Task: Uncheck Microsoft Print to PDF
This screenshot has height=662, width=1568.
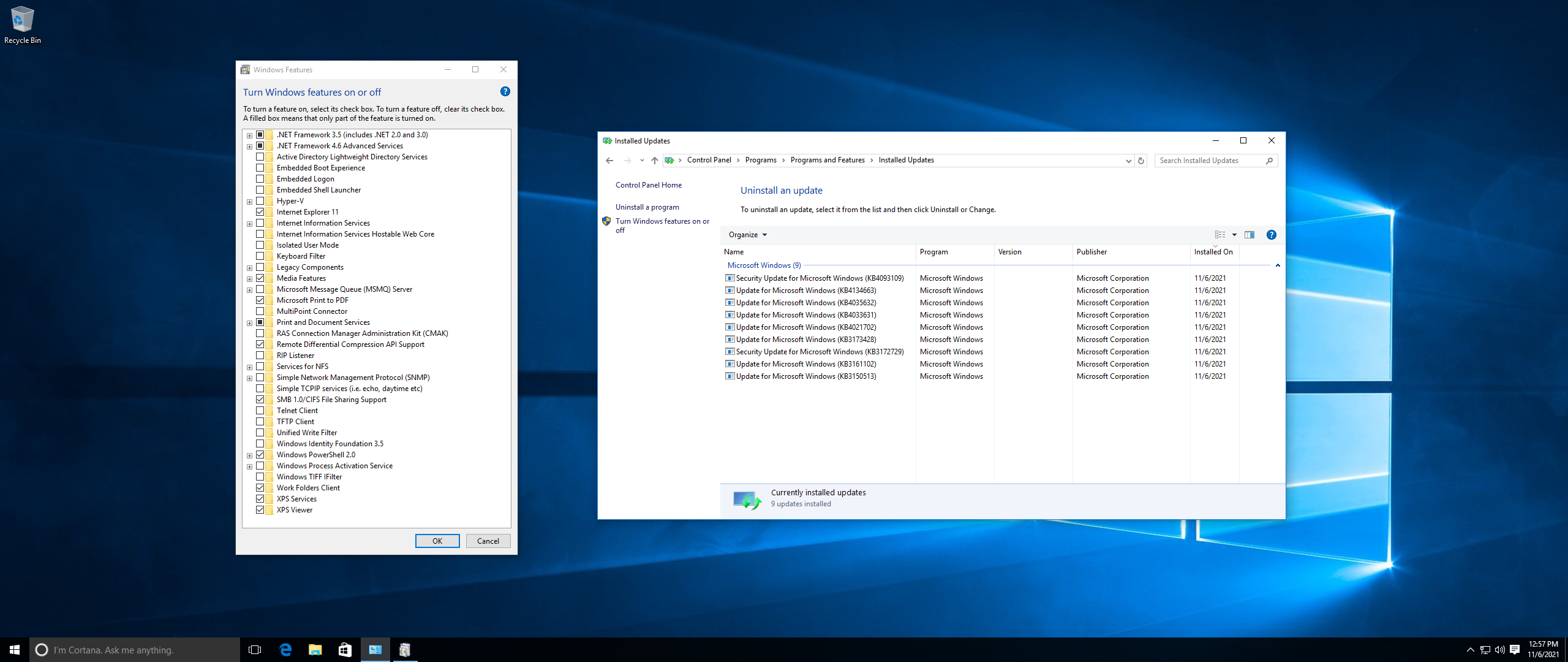Action: 260,300
